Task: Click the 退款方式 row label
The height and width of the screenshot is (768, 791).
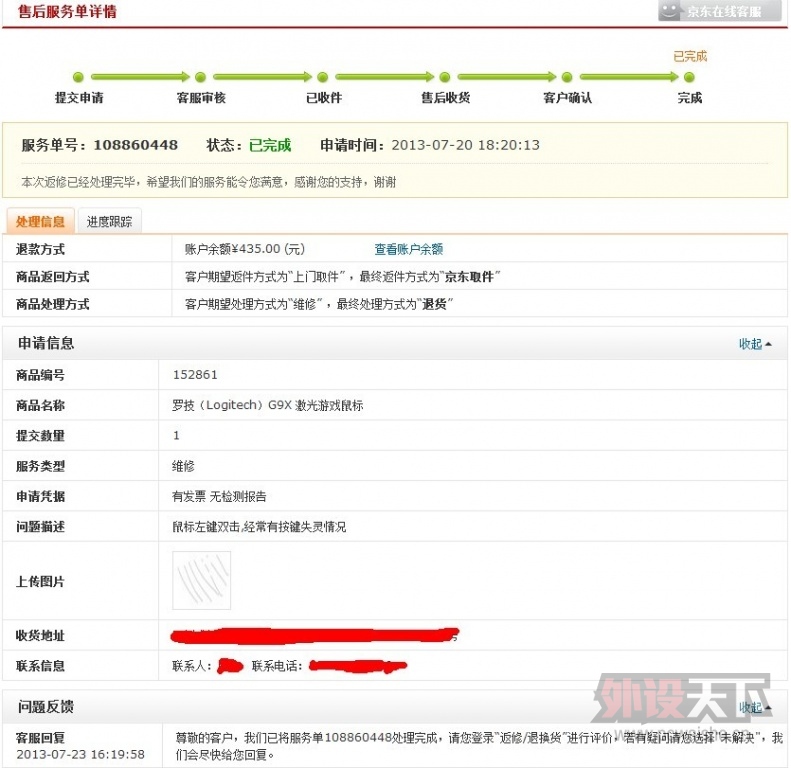Action: click(x=40, y=249)
